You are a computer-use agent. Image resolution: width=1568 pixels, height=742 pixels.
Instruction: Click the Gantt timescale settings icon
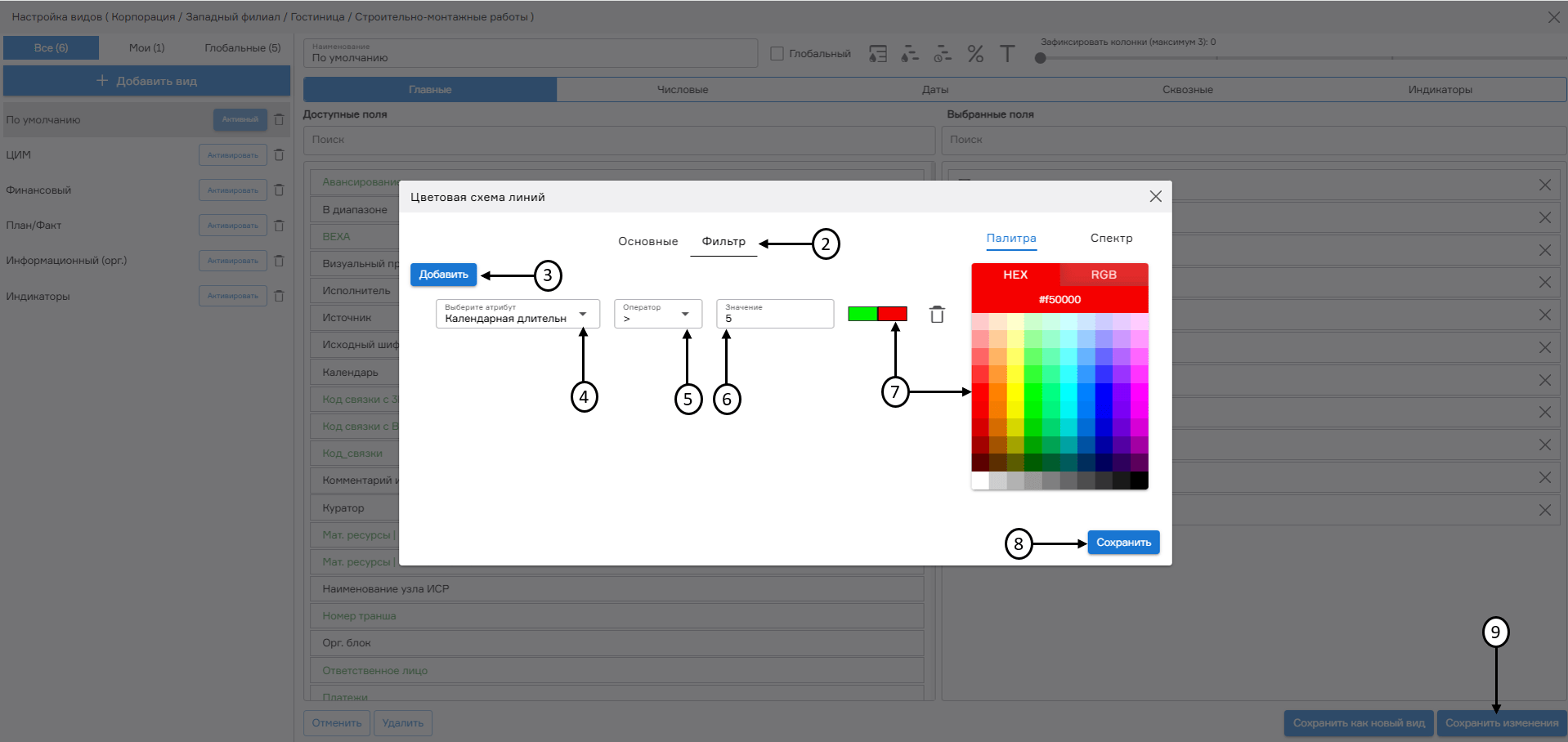coord(943,54)
